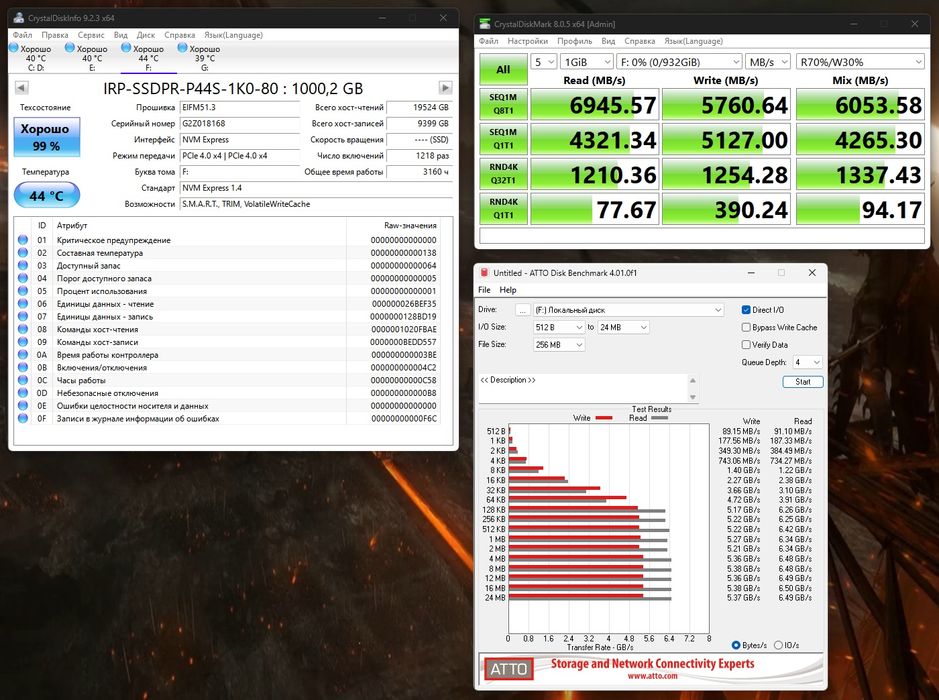The image size is (939, 700).
Task: Click the firmware field EIFM51.3
Action: (240, 107)
